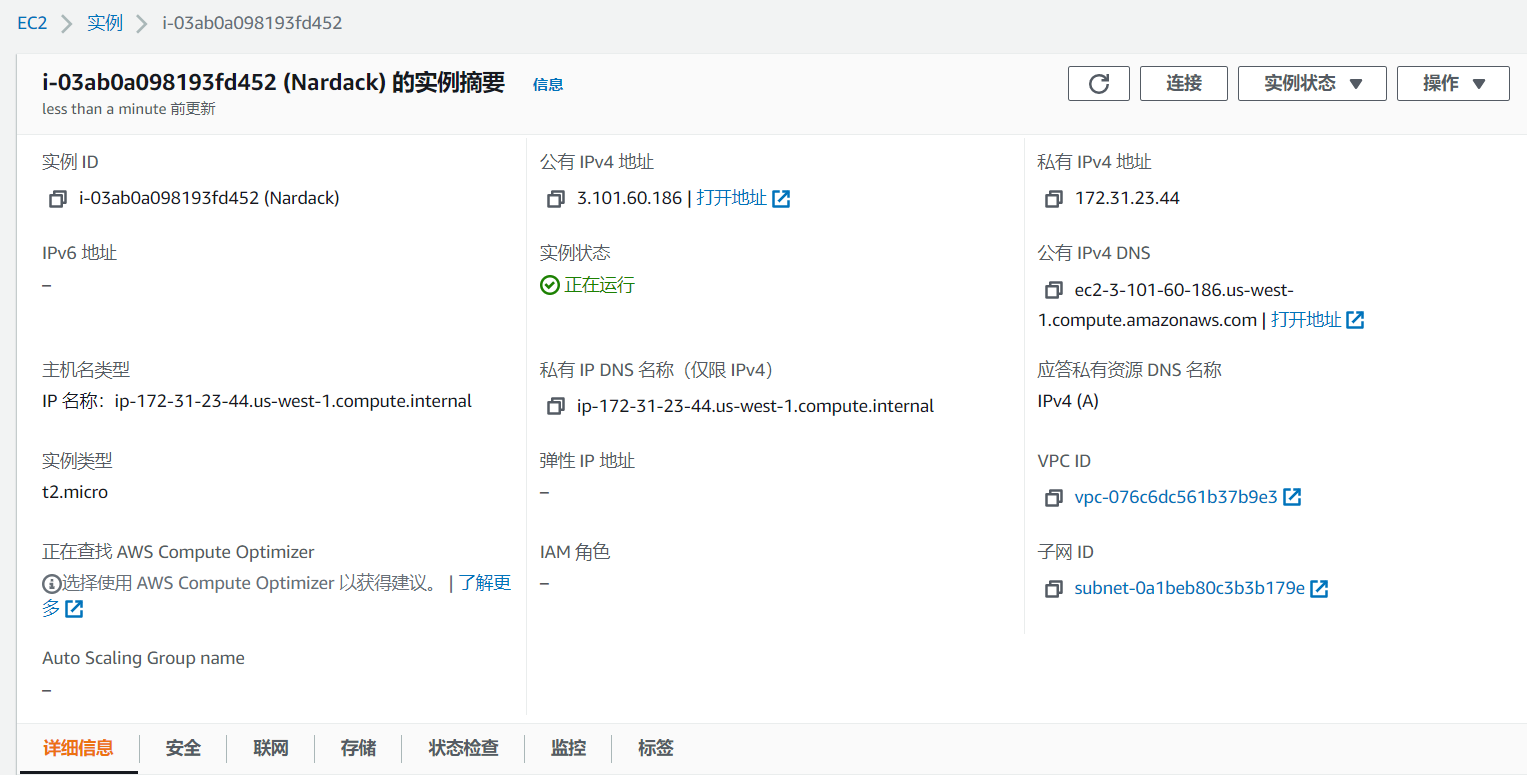Copy private IP DNS name ip-172-31-23-44
Screen dimensions: 1527x775
(x=556, y=407)
